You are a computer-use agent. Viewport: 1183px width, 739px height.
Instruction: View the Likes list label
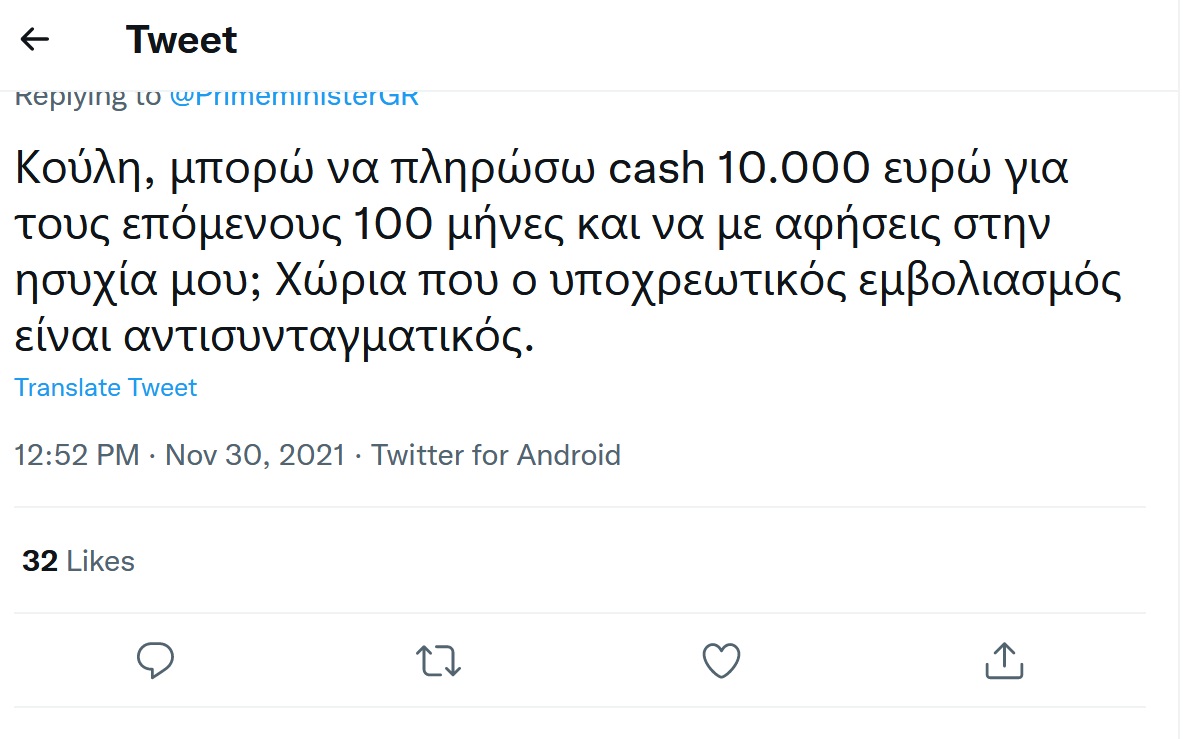point(100,561)
